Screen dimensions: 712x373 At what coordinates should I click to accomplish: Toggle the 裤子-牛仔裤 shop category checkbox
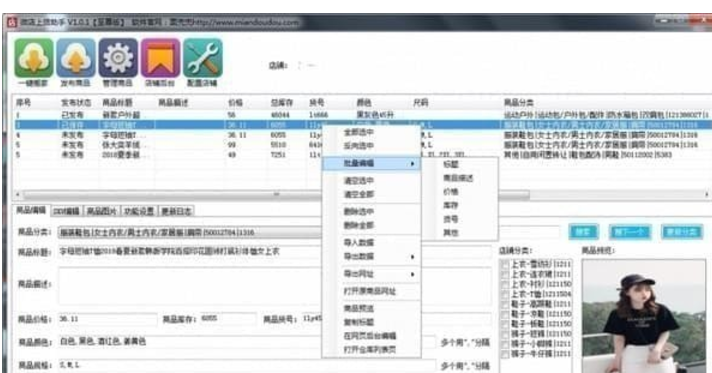tap(504, 354)
